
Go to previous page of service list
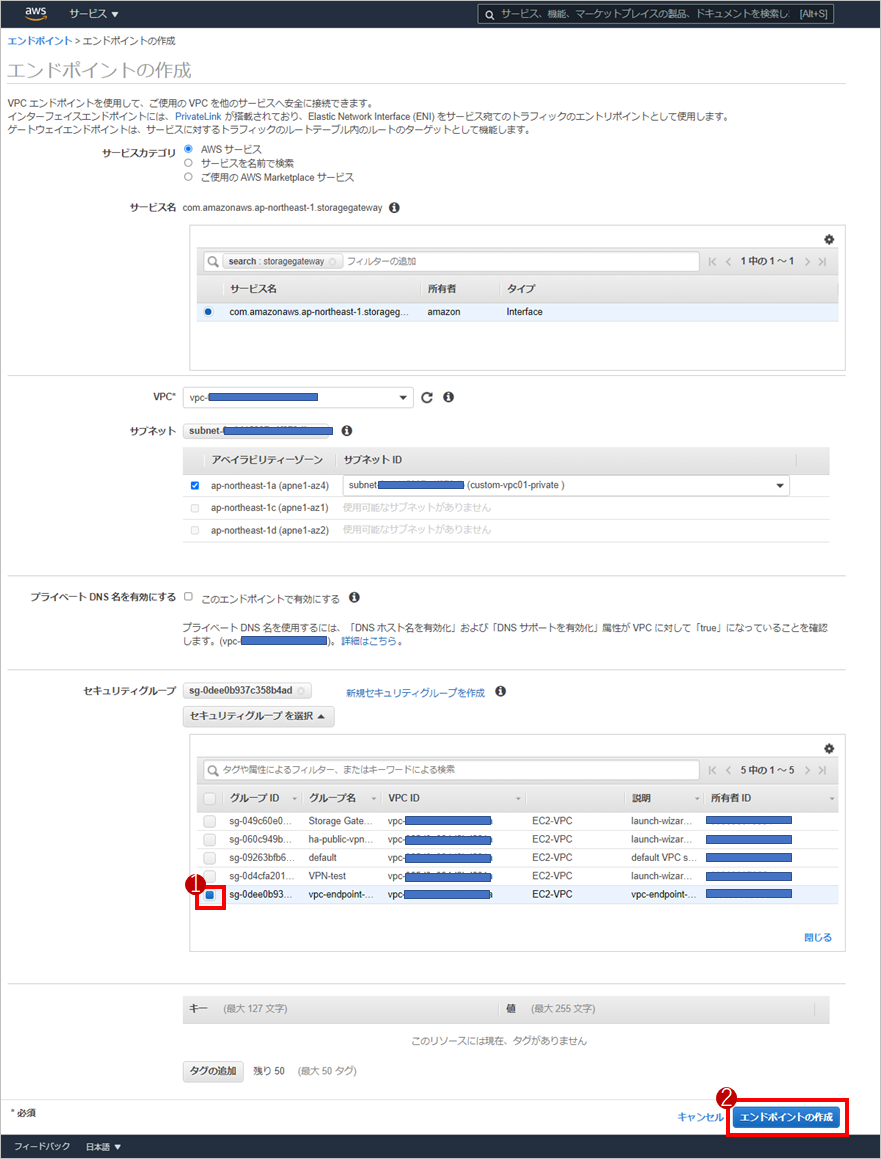point(728,262)
